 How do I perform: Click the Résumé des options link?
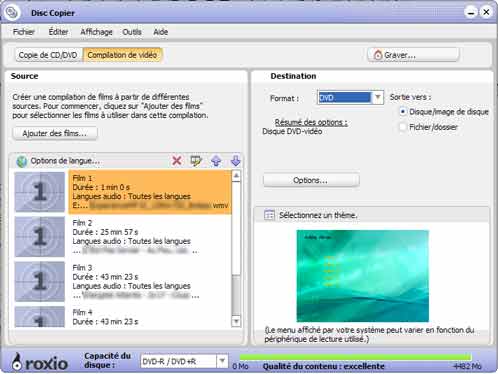pos(311,122)
